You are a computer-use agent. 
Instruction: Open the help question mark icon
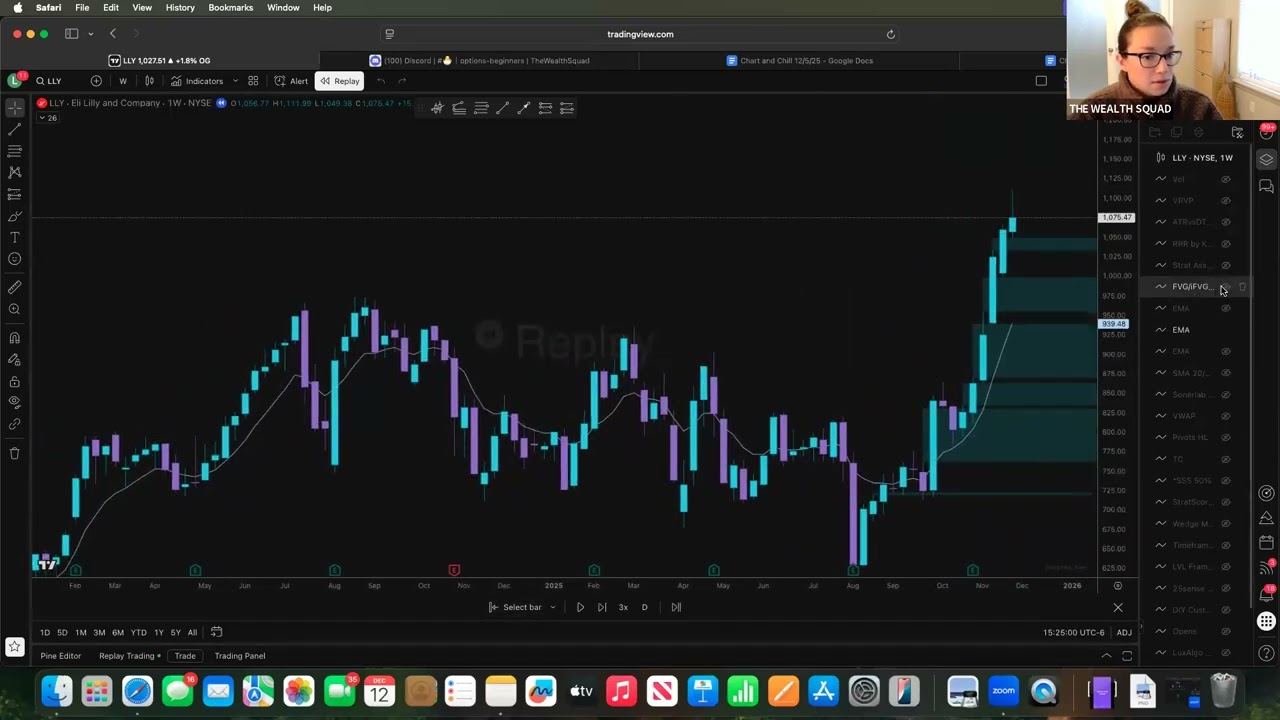click(x=1266, y=653)
